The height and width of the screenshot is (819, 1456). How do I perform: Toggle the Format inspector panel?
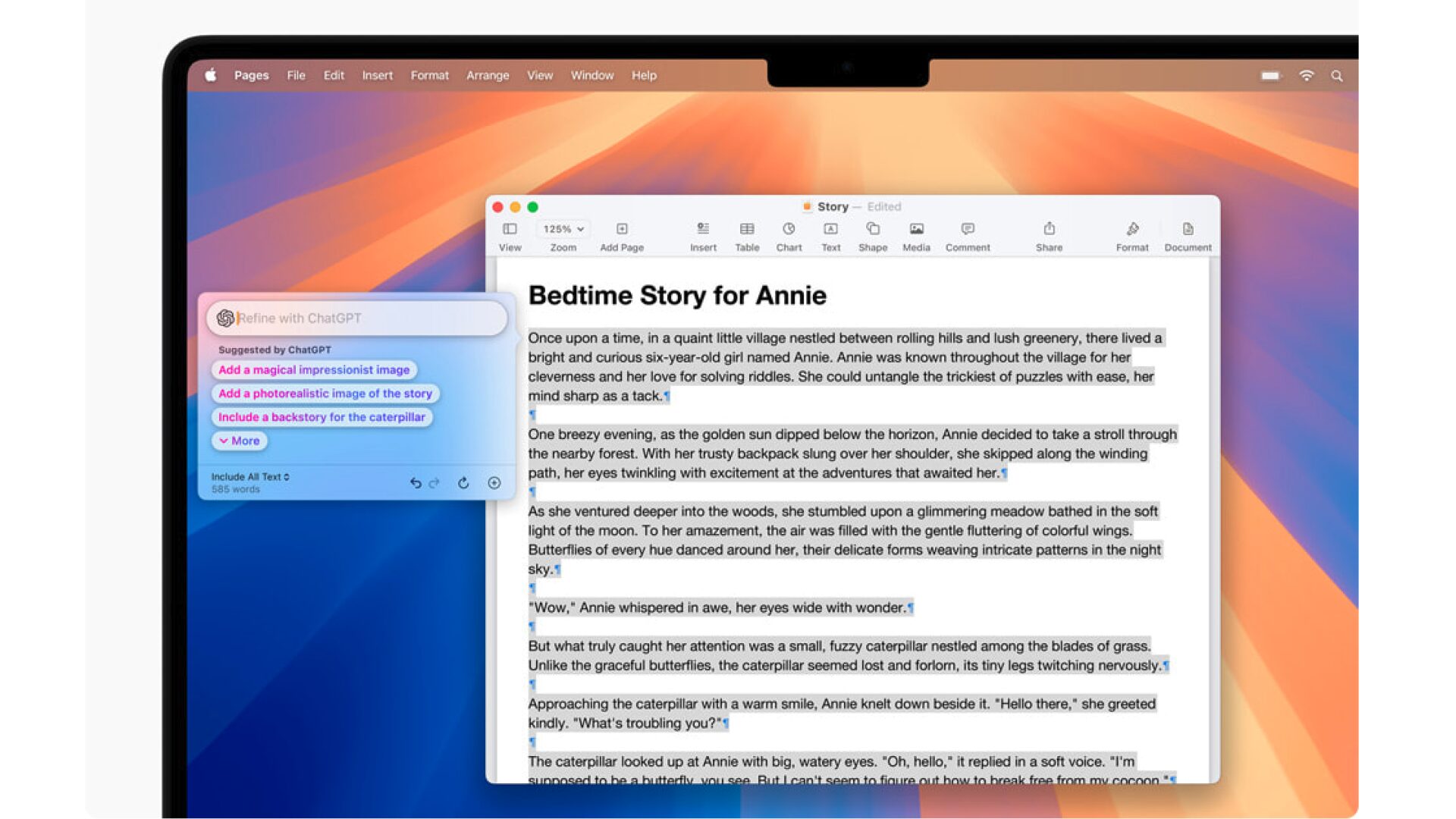(1132, 229)
